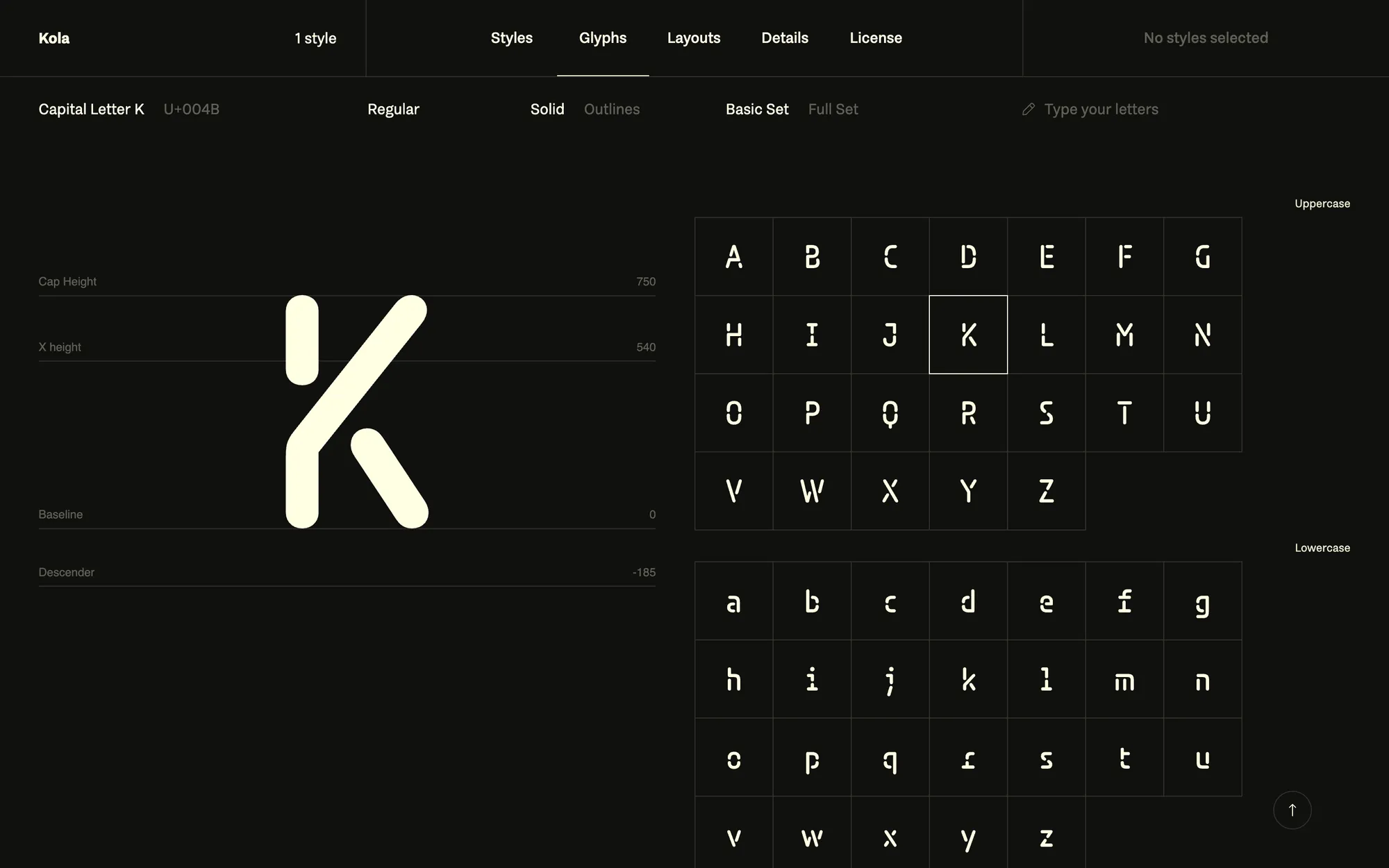View the Details tab
Image resolution: width=1389 pixels, height=868 pixels.
click(x=784, y=38)
